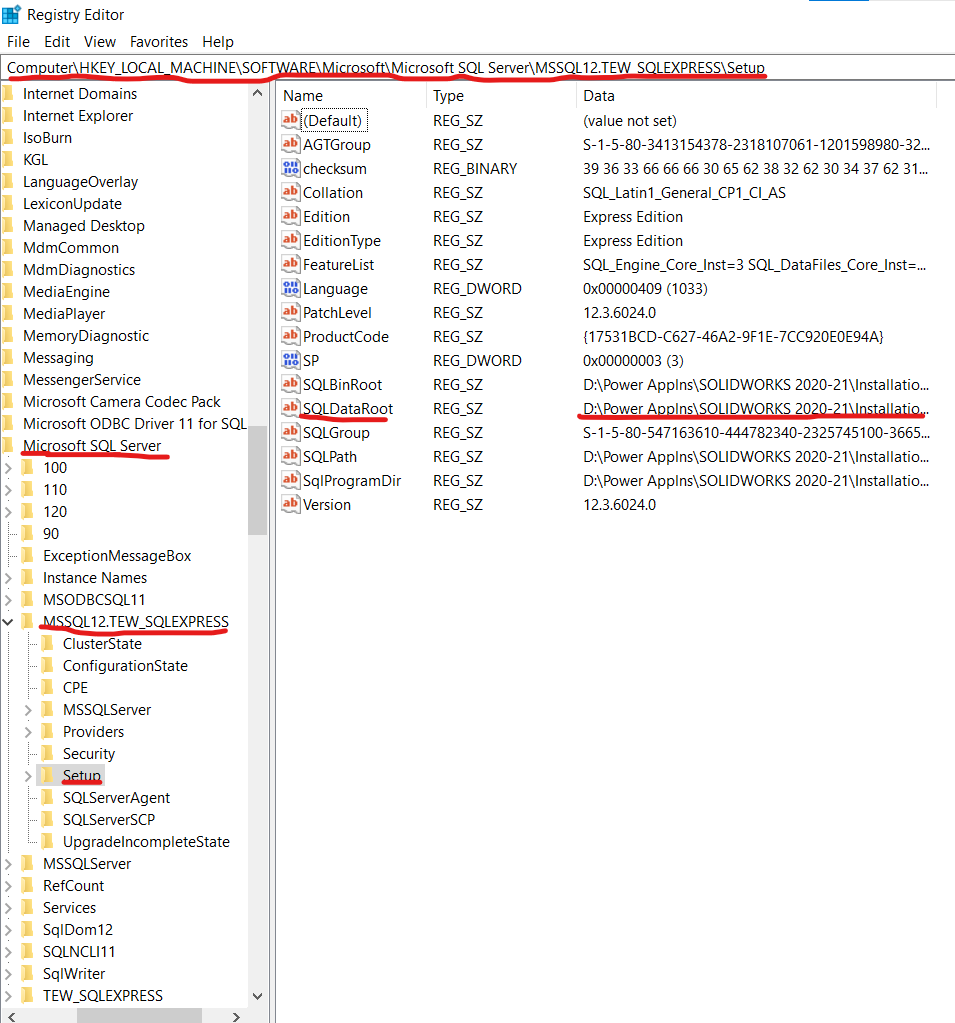This screenshot has width=955, height=1023.
Task: Click the tree scroll down arrow
Action: [x=258, y=996]
